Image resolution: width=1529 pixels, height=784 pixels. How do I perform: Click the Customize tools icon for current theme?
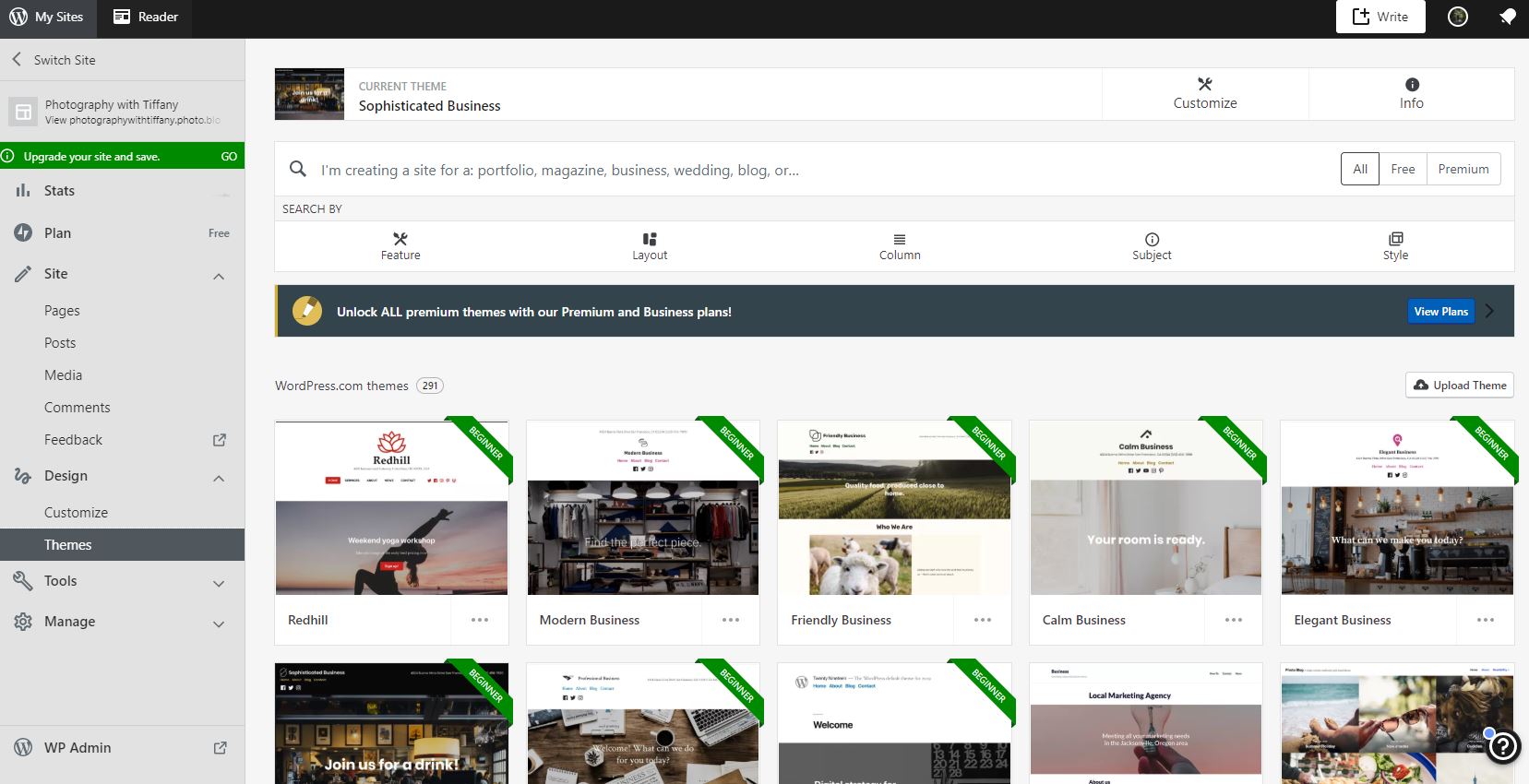click(x=1204, y=84)
